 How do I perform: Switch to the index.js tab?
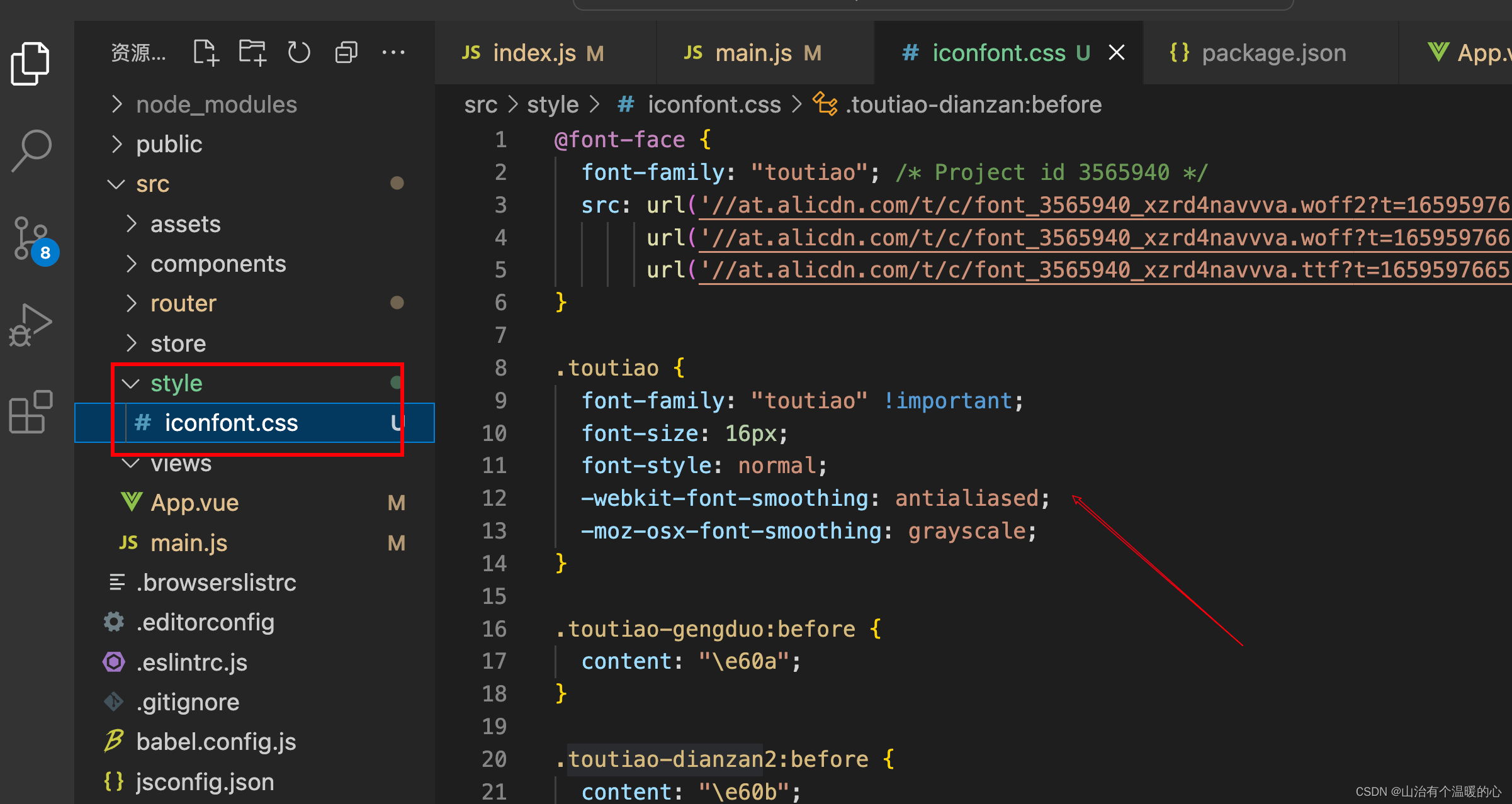pyautogui.click(x=534, y=53)
